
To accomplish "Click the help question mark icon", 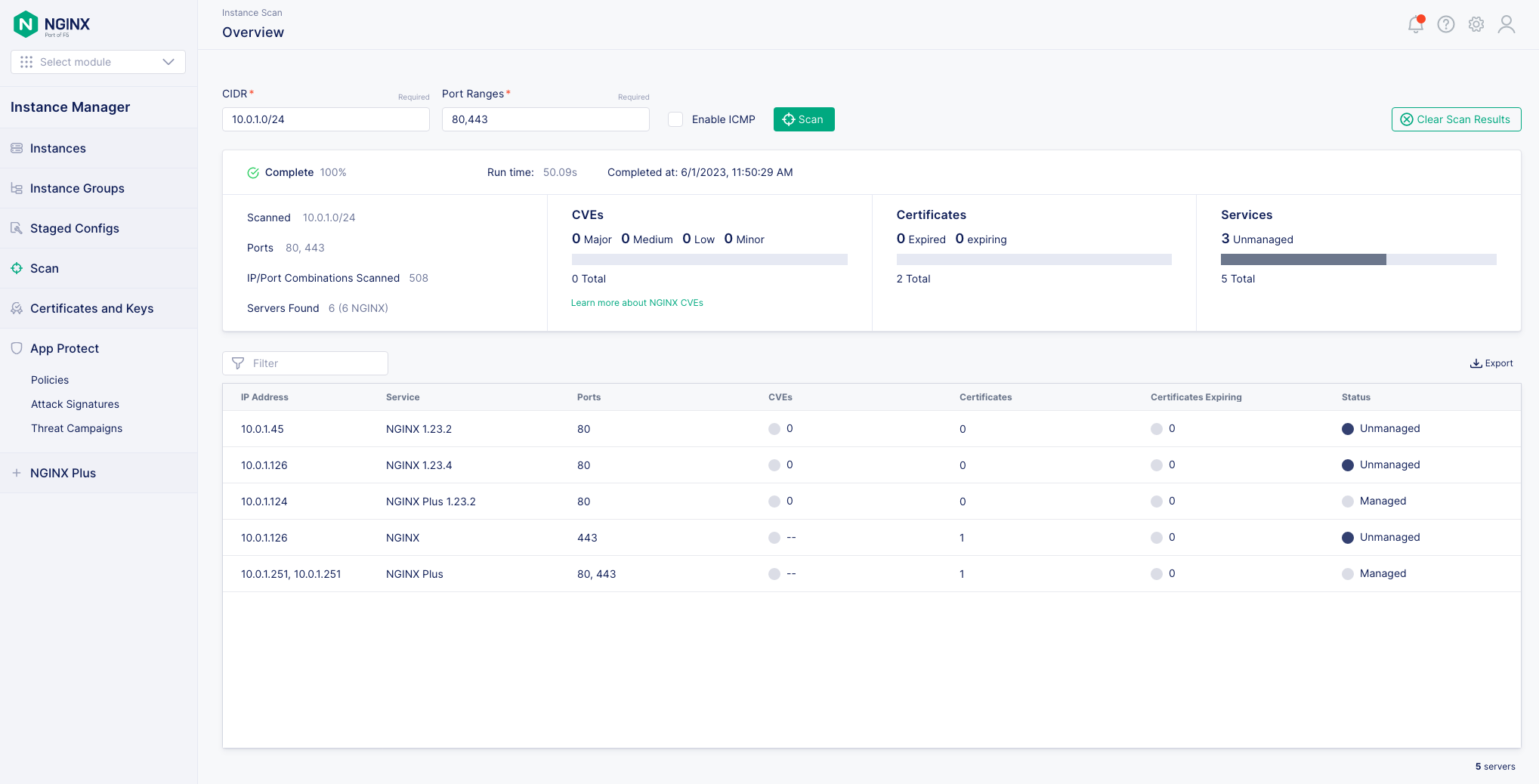I will (x=1445, y=25).
